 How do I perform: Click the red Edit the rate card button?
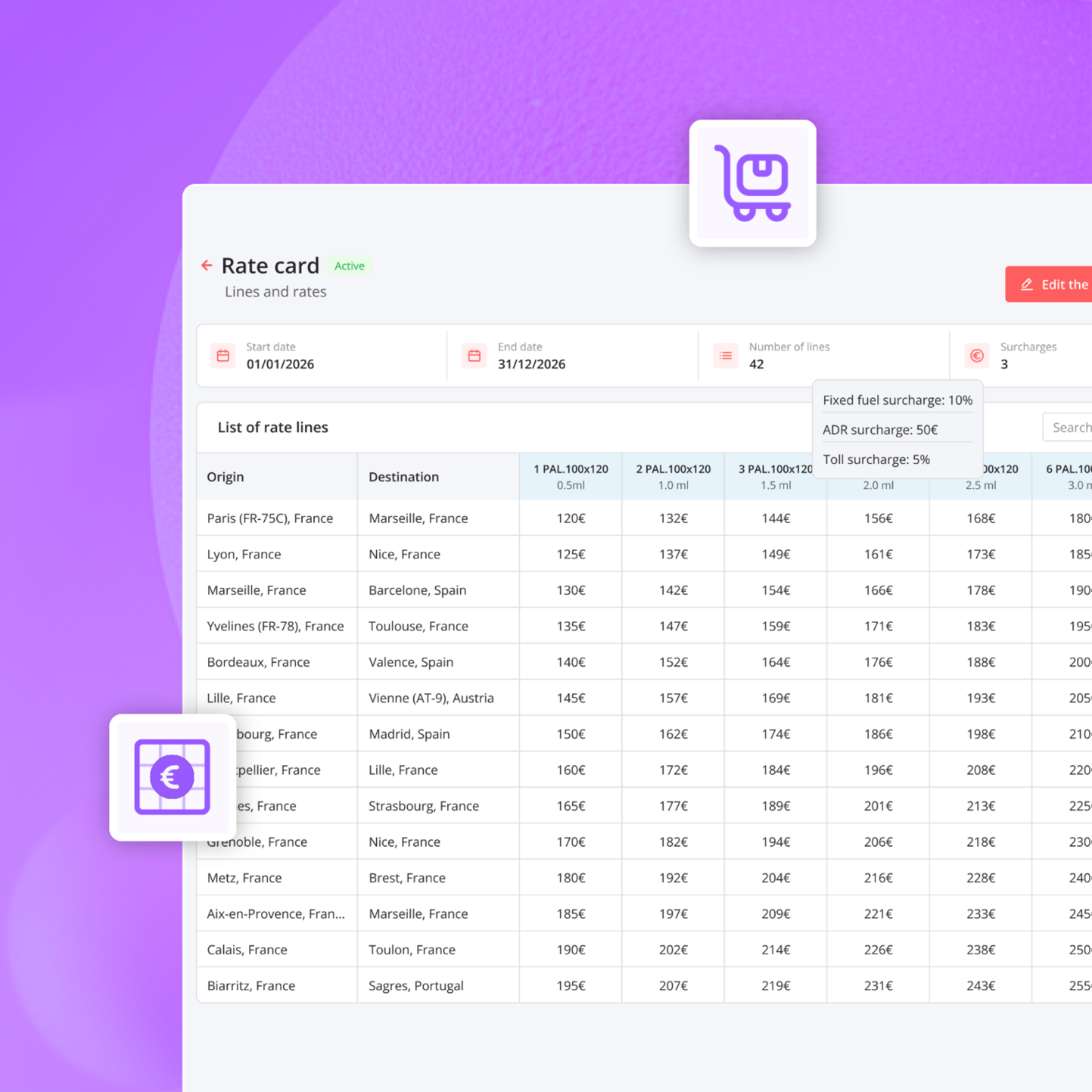coord(1048,284)
